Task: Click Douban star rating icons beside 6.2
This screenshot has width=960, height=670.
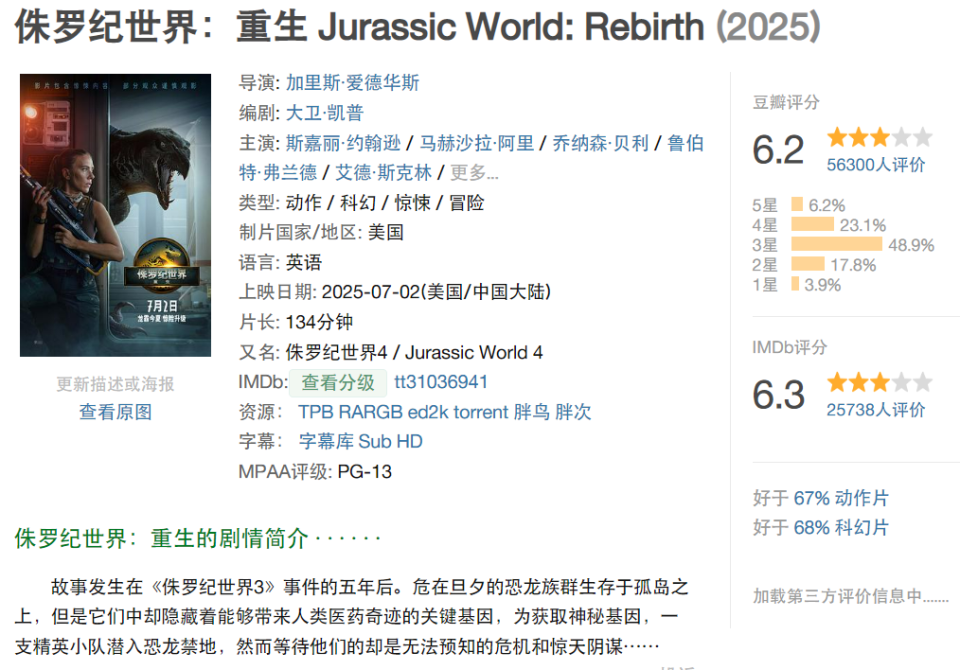Action: 879,137
